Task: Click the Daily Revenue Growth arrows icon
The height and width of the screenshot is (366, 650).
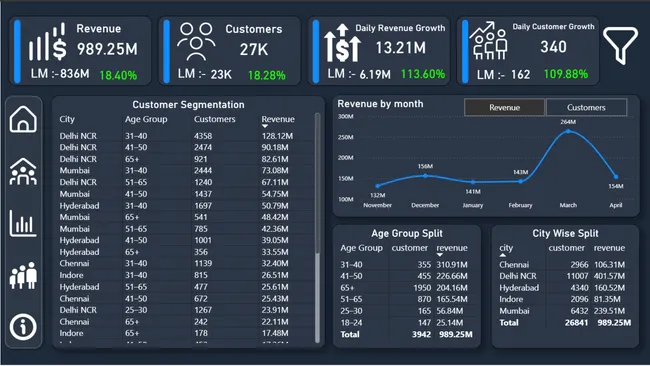Action: point(342,43)
